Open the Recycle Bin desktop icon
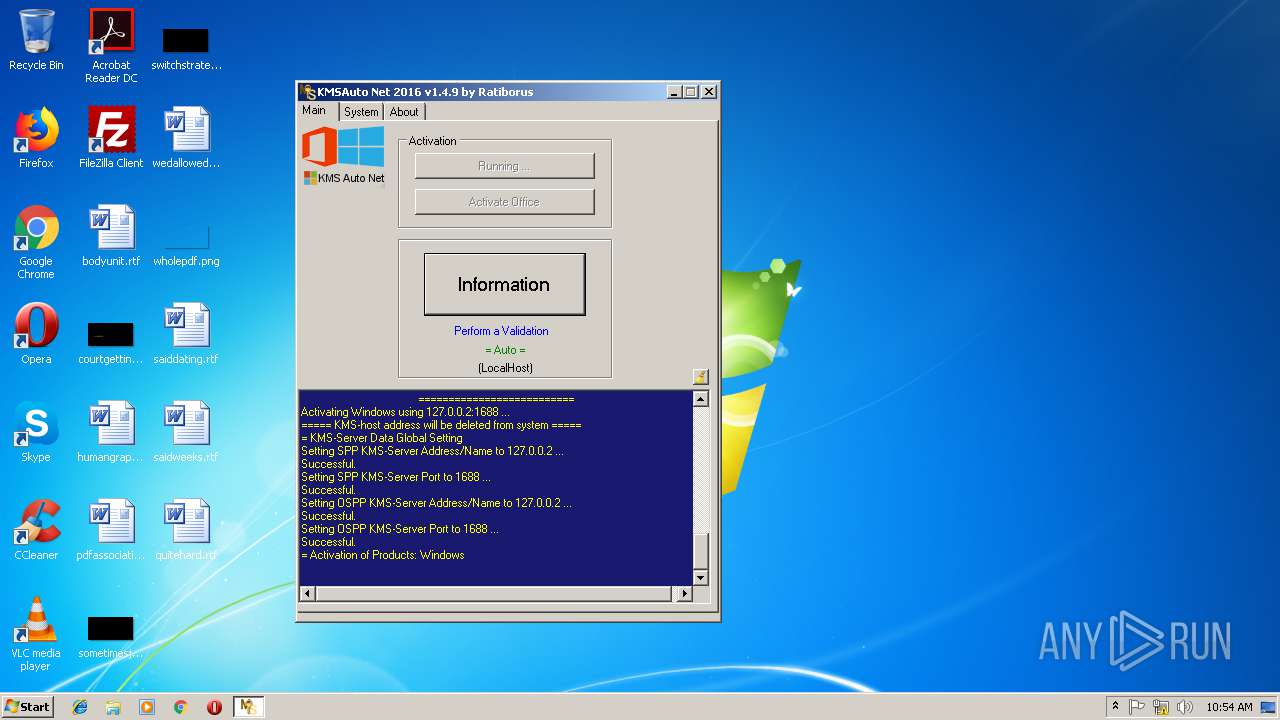Screen dimensions: 1280x720 tap(36, 40)
